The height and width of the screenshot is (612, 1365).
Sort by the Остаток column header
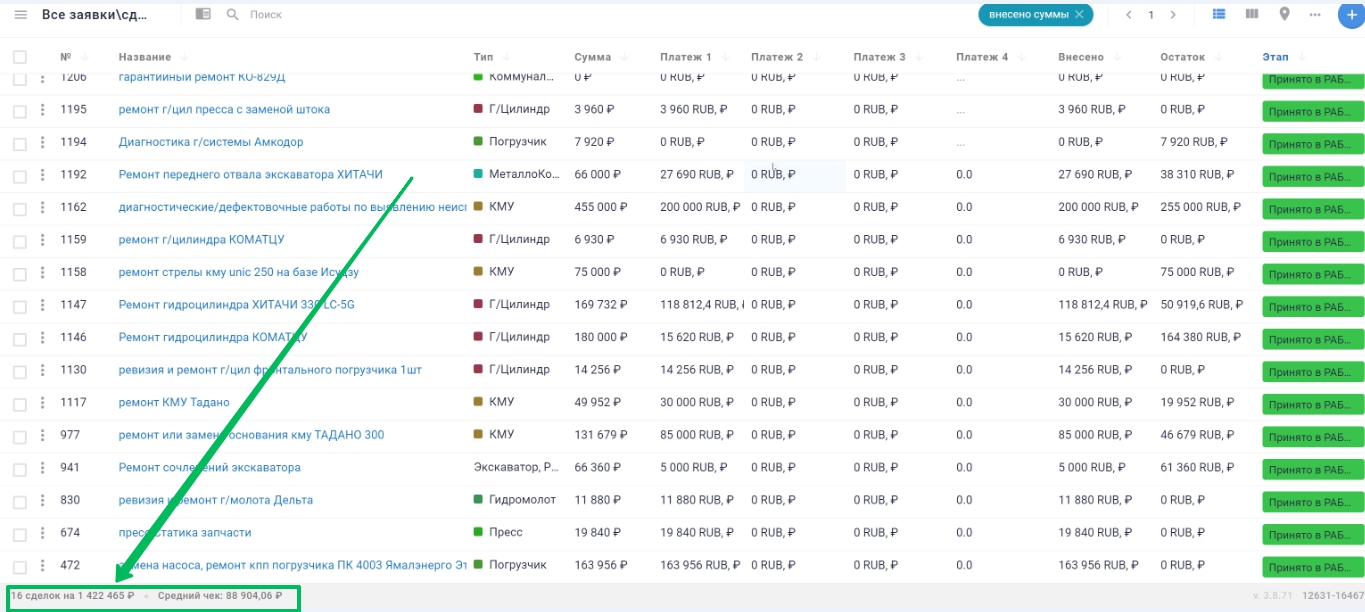click(1182, 57)
